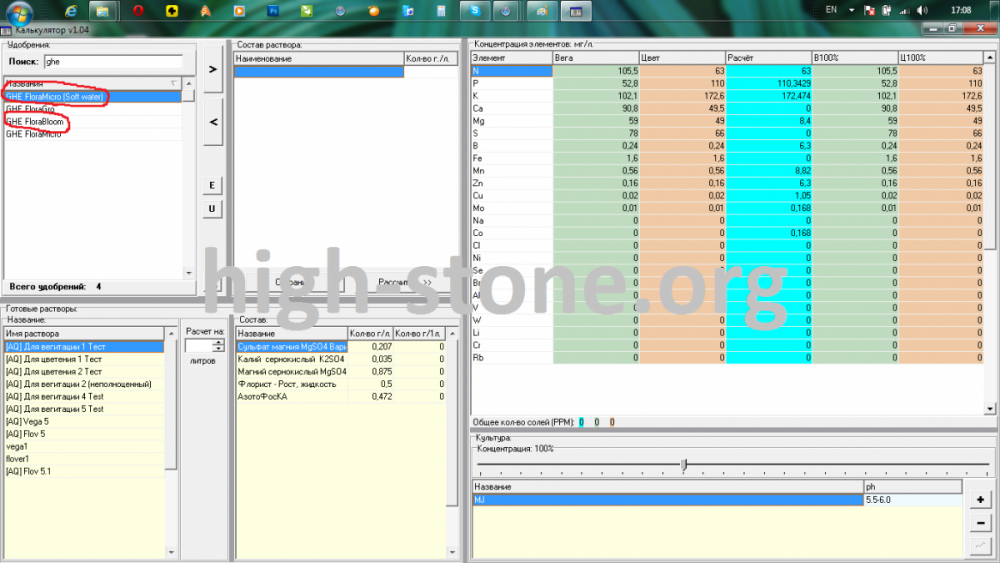This screenshot has width=1000, height=563.
Task: Adjust the Концентрация slider handle
Action: [x=684, y=464]
